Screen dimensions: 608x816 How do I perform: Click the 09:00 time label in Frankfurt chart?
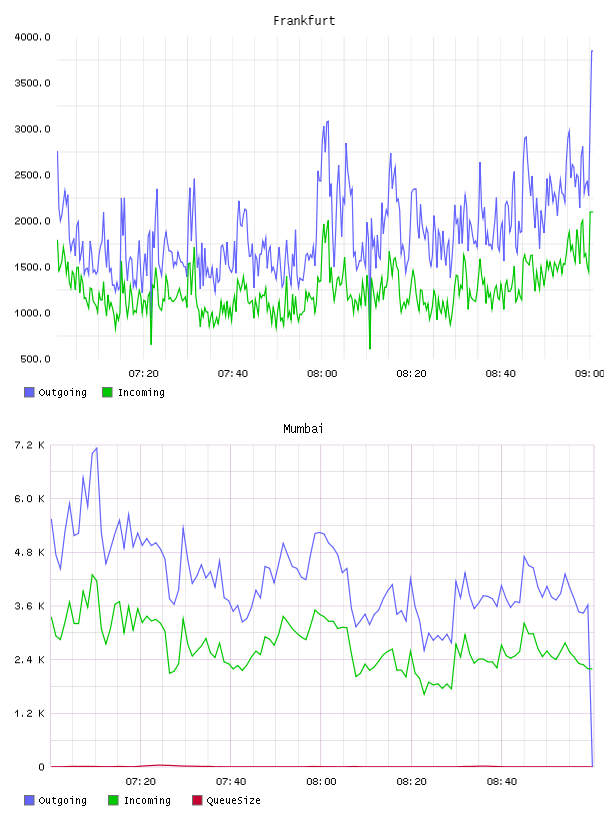pyautogui.click(x=589, y=374)
